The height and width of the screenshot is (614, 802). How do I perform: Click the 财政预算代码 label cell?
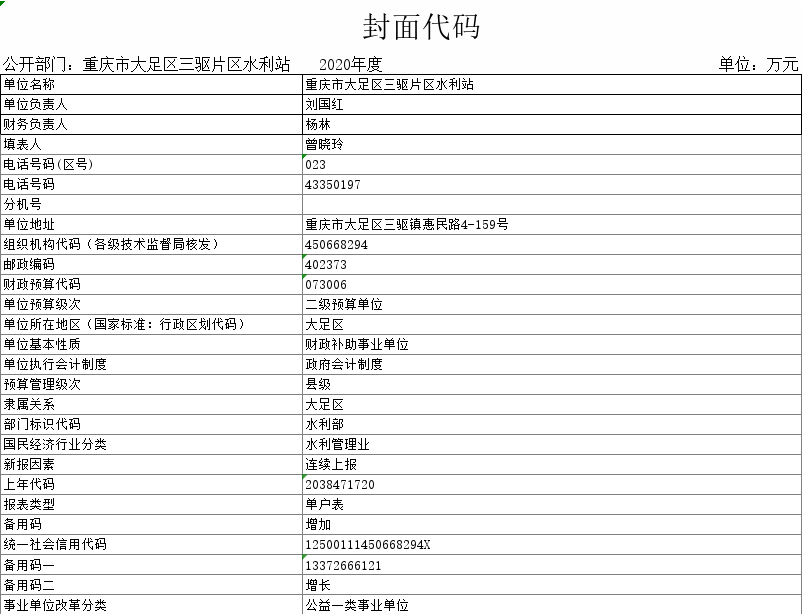point(152,284)
